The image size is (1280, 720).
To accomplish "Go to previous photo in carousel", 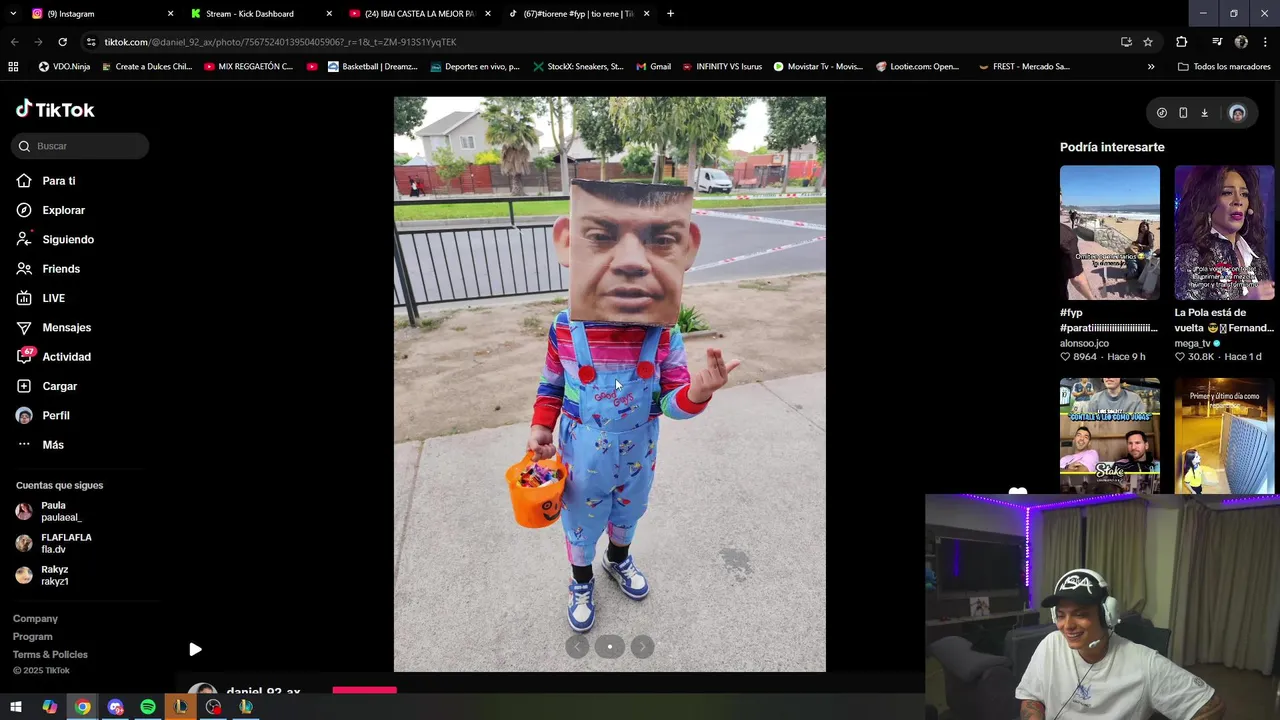I will tap(577, 647).
